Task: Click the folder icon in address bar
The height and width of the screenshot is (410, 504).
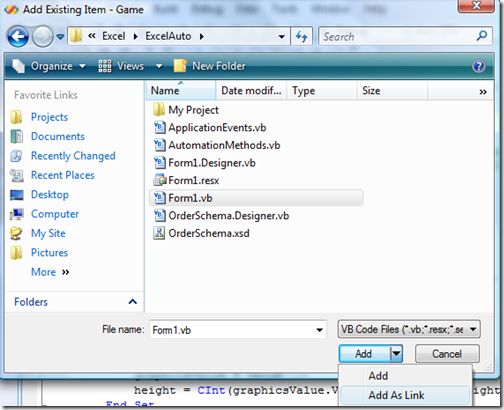Action: [76, 36]
